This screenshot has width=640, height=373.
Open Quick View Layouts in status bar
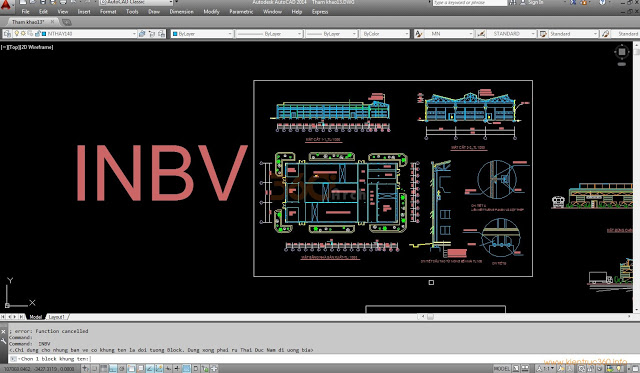517,369
